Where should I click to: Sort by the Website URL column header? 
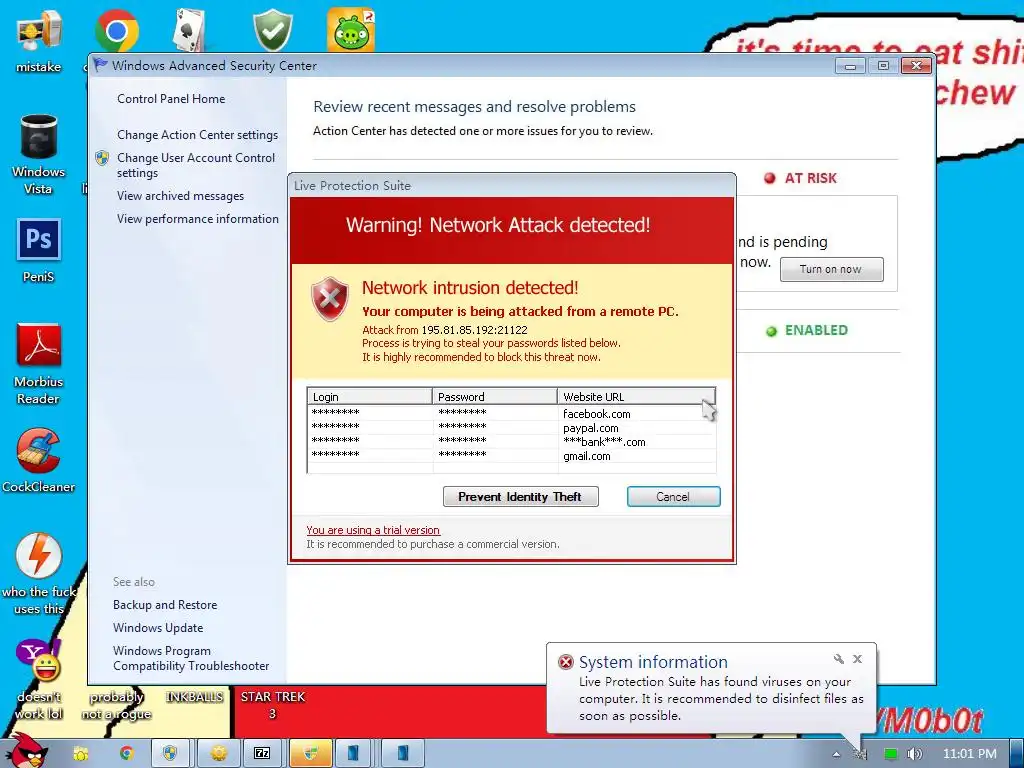pyautogui.click(x=636, y=396)
